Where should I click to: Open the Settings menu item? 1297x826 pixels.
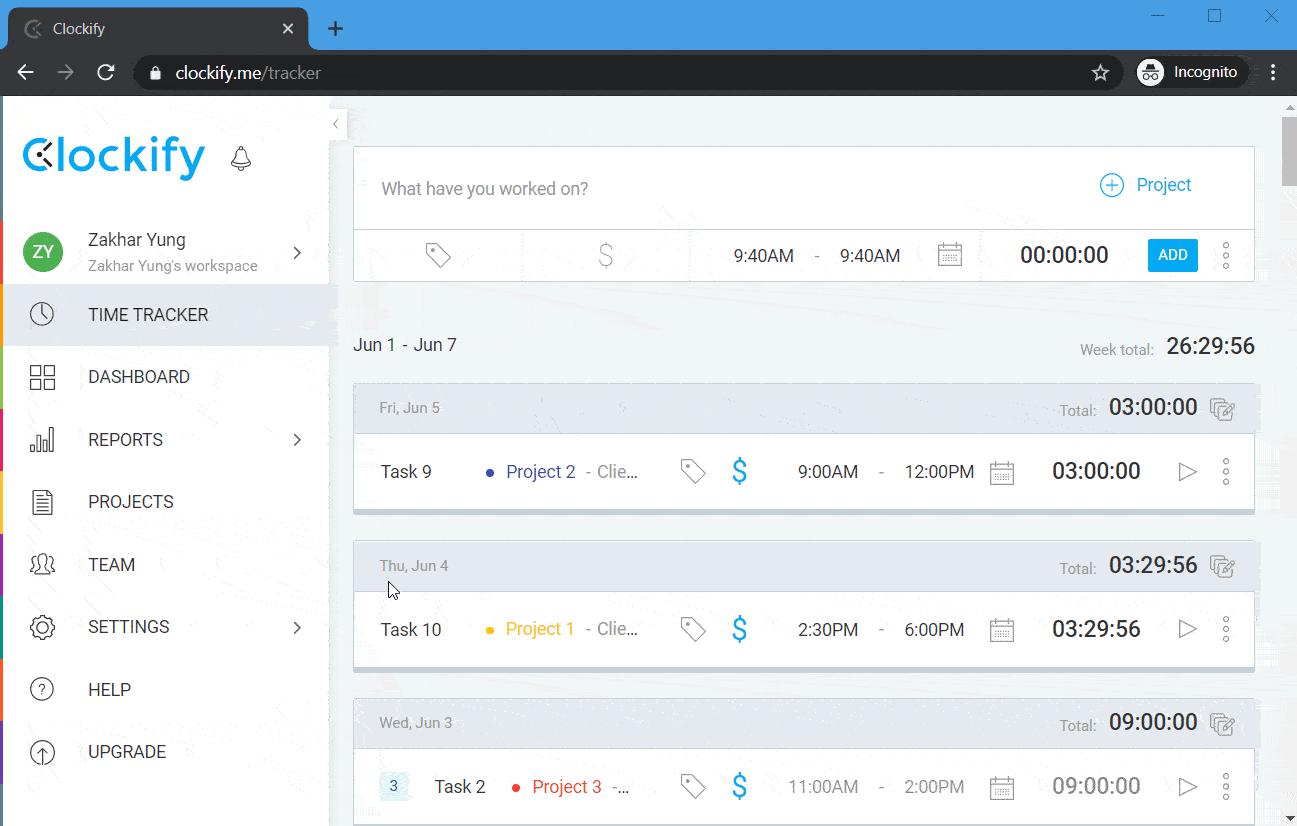click(x=128, y=627)
